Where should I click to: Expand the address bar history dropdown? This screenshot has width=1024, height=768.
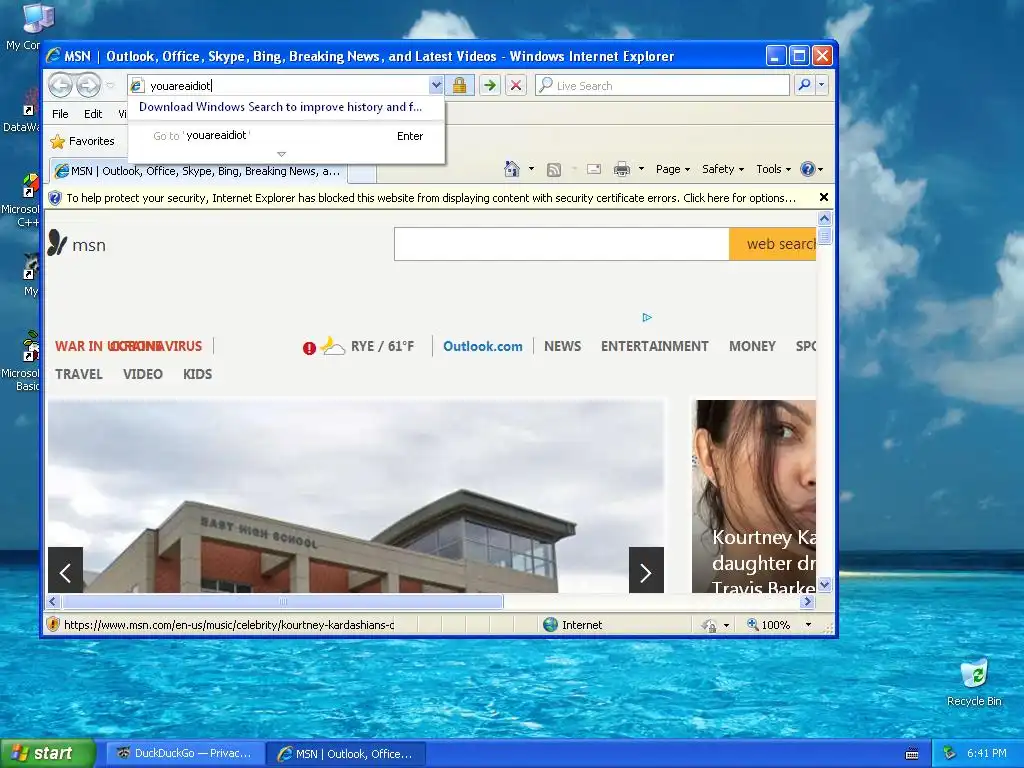click(436, 85)
